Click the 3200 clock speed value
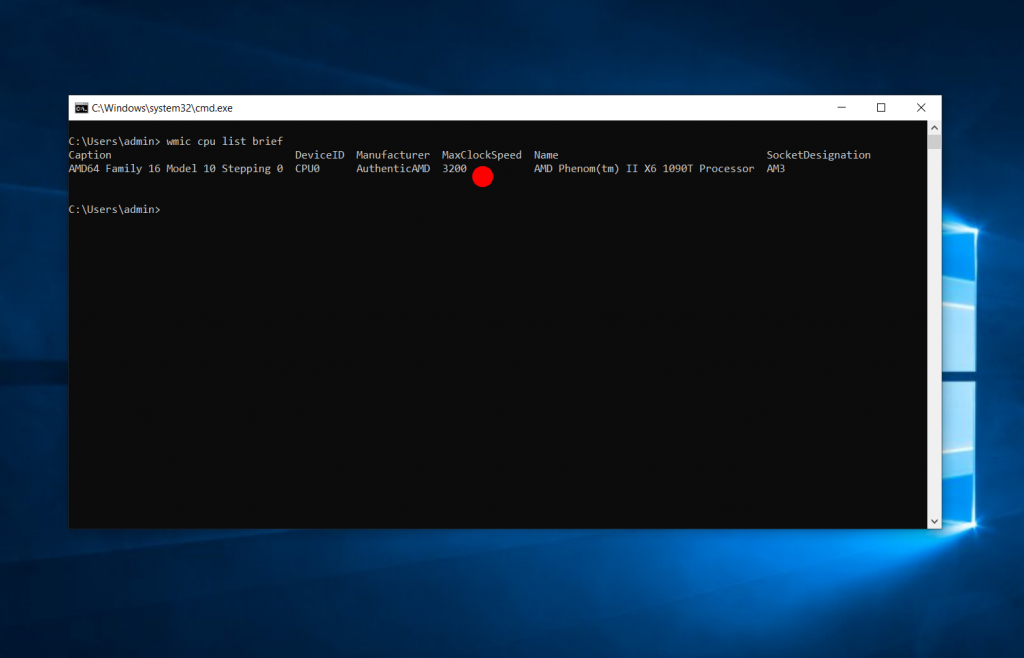 [x=454, y=169]
